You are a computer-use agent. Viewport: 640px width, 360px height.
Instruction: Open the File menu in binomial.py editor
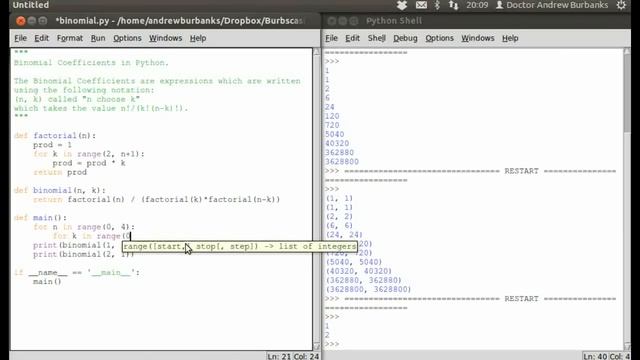click(20, 38)
